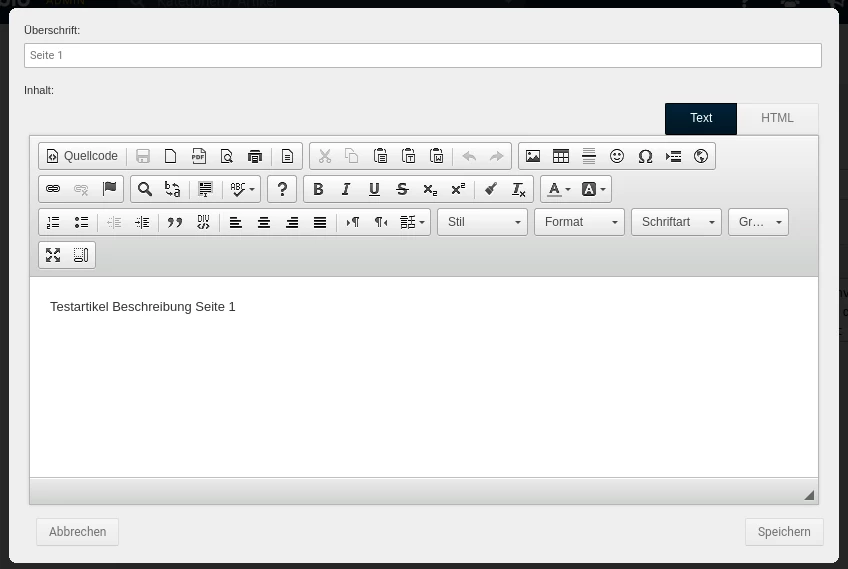Justify the text
This screenshot has width=848, height=569.
tap(320, 222)
